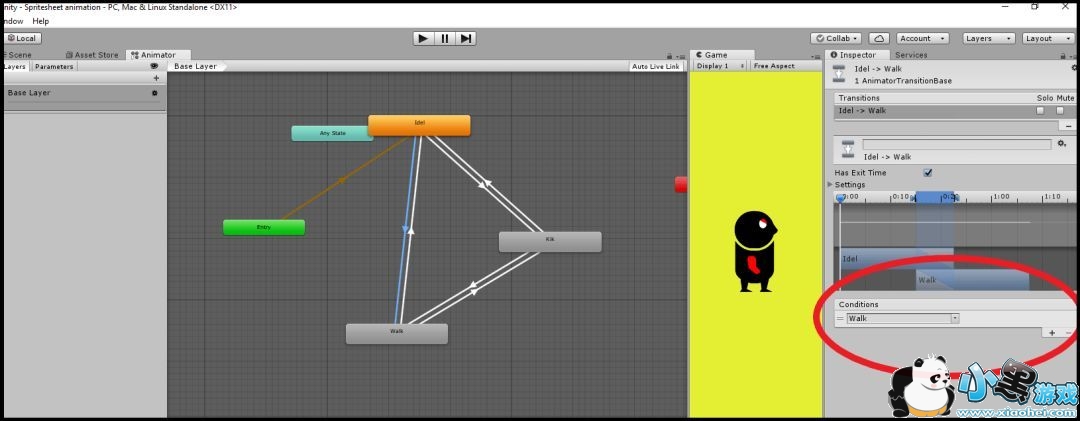Open the Layout dropdown

1048,39
